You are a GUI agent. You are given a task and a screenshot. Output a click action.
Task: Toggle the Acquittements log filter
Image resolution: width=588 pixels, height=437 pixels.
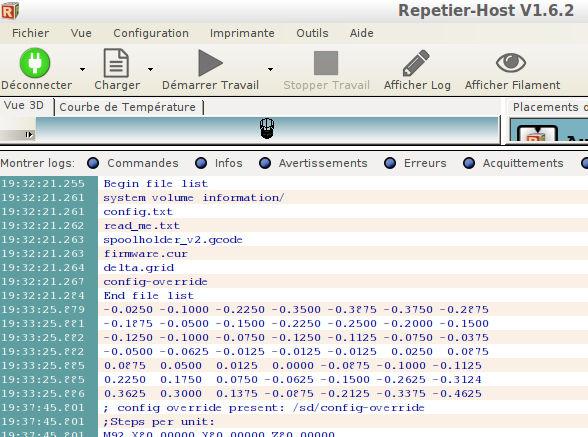[x=469, y=163]
